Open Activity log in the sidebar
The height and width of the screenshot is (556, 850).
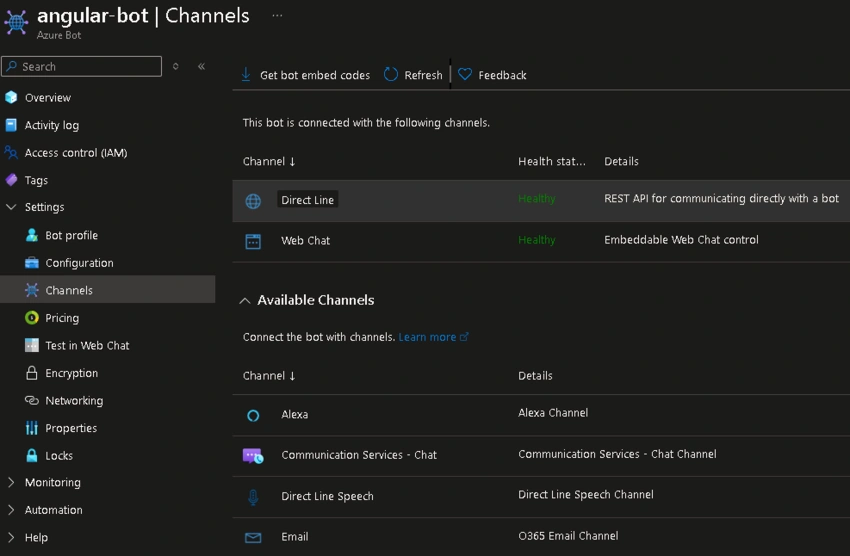[52, 125]
